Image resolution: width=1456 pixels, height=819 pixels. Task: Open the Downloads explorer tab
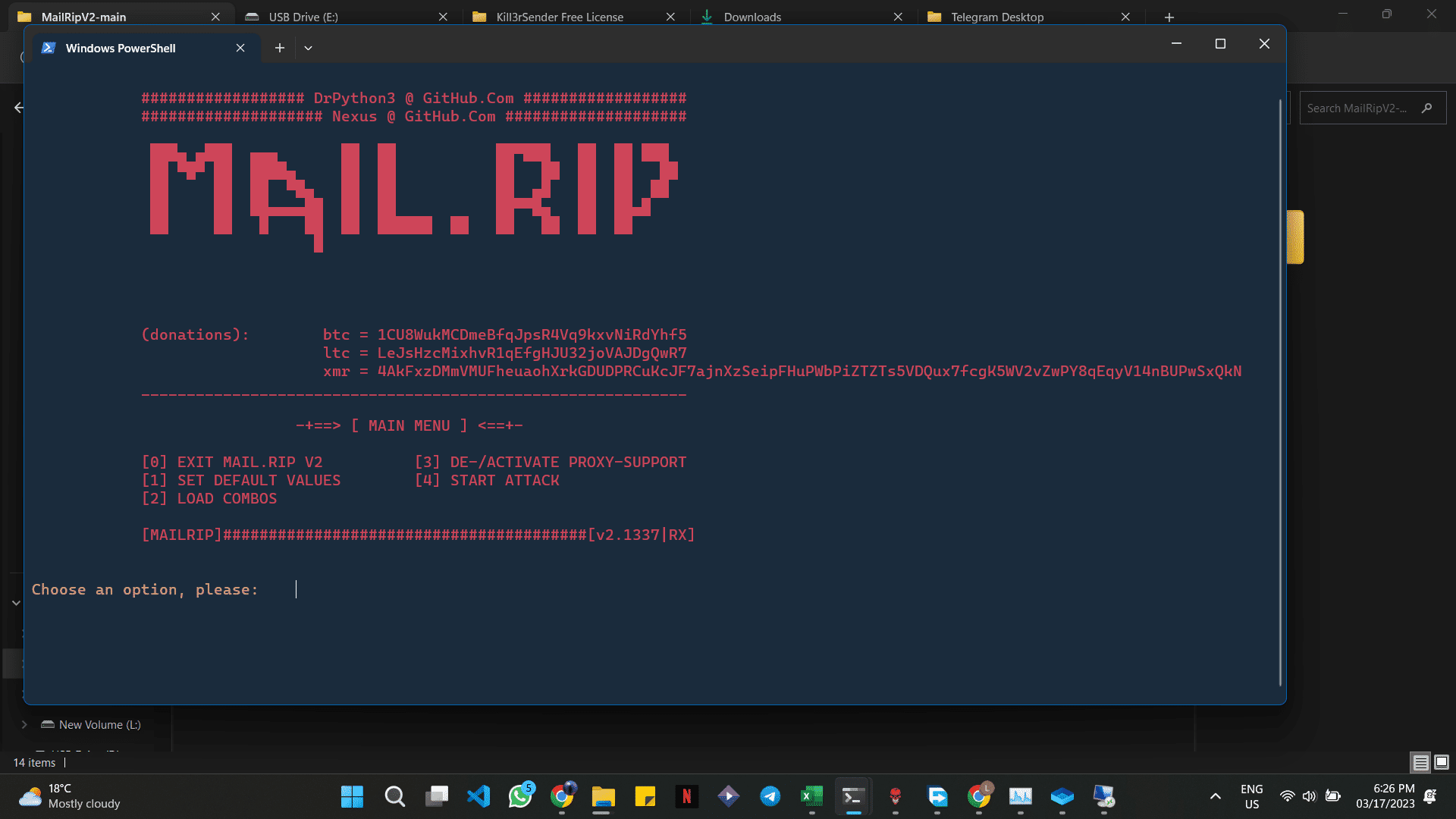click(x=752, y=17)
